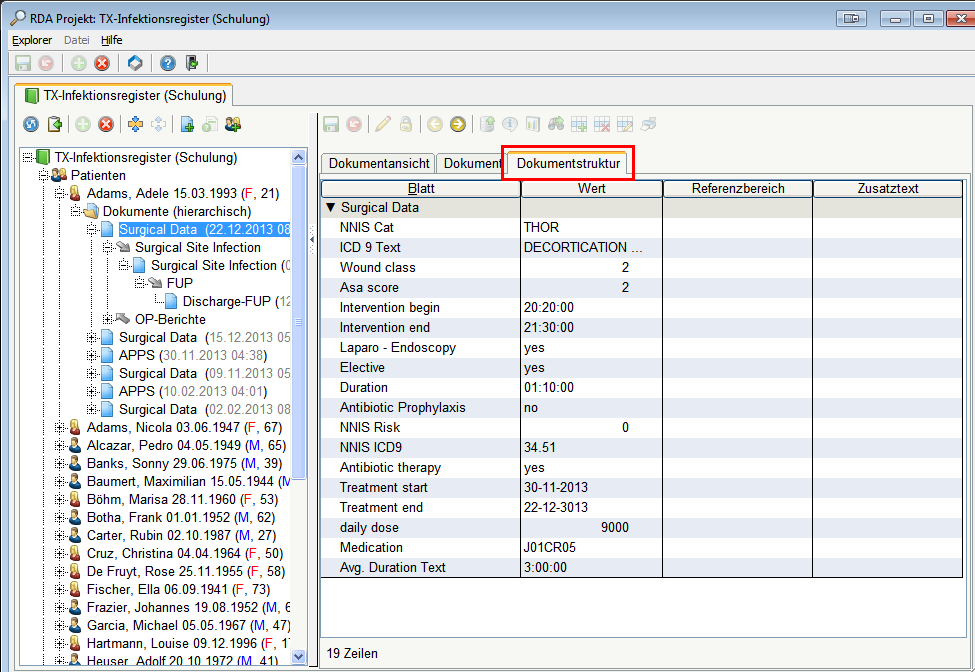The width and height of the screenshot is (975, 672).
Task: Expand patient Alcazar, Pedro in tree
Action: [60, 445]
